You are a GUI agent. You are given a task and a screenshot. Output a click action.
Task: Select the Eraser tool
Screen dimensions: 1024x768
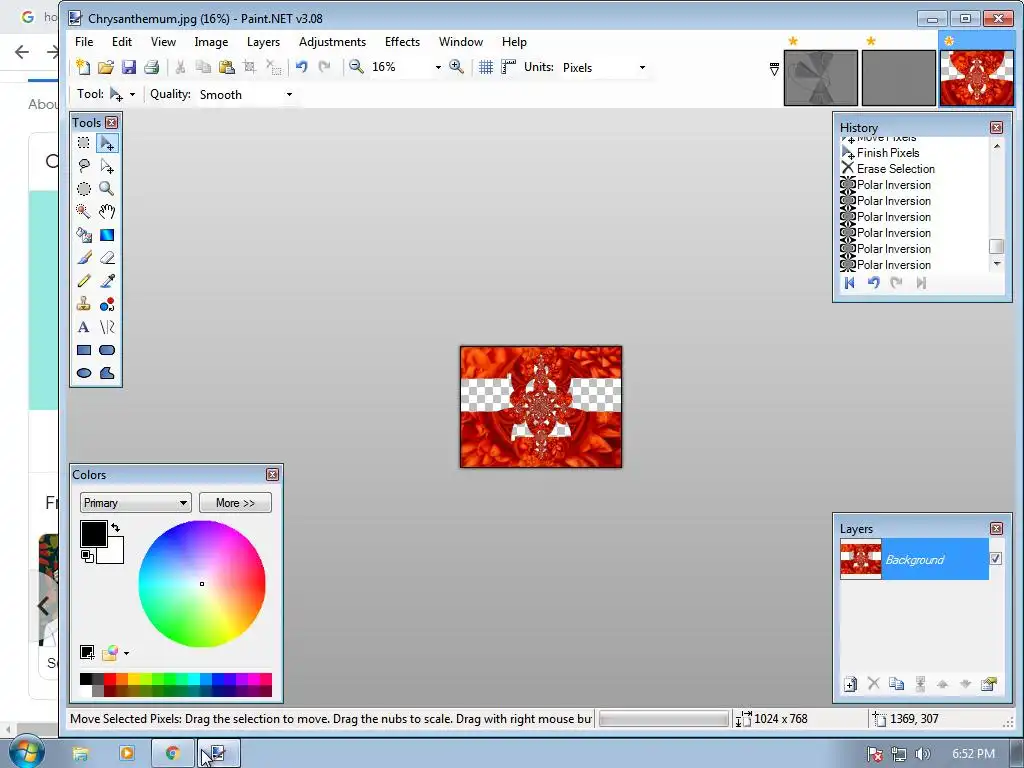[x=107, y=258]
